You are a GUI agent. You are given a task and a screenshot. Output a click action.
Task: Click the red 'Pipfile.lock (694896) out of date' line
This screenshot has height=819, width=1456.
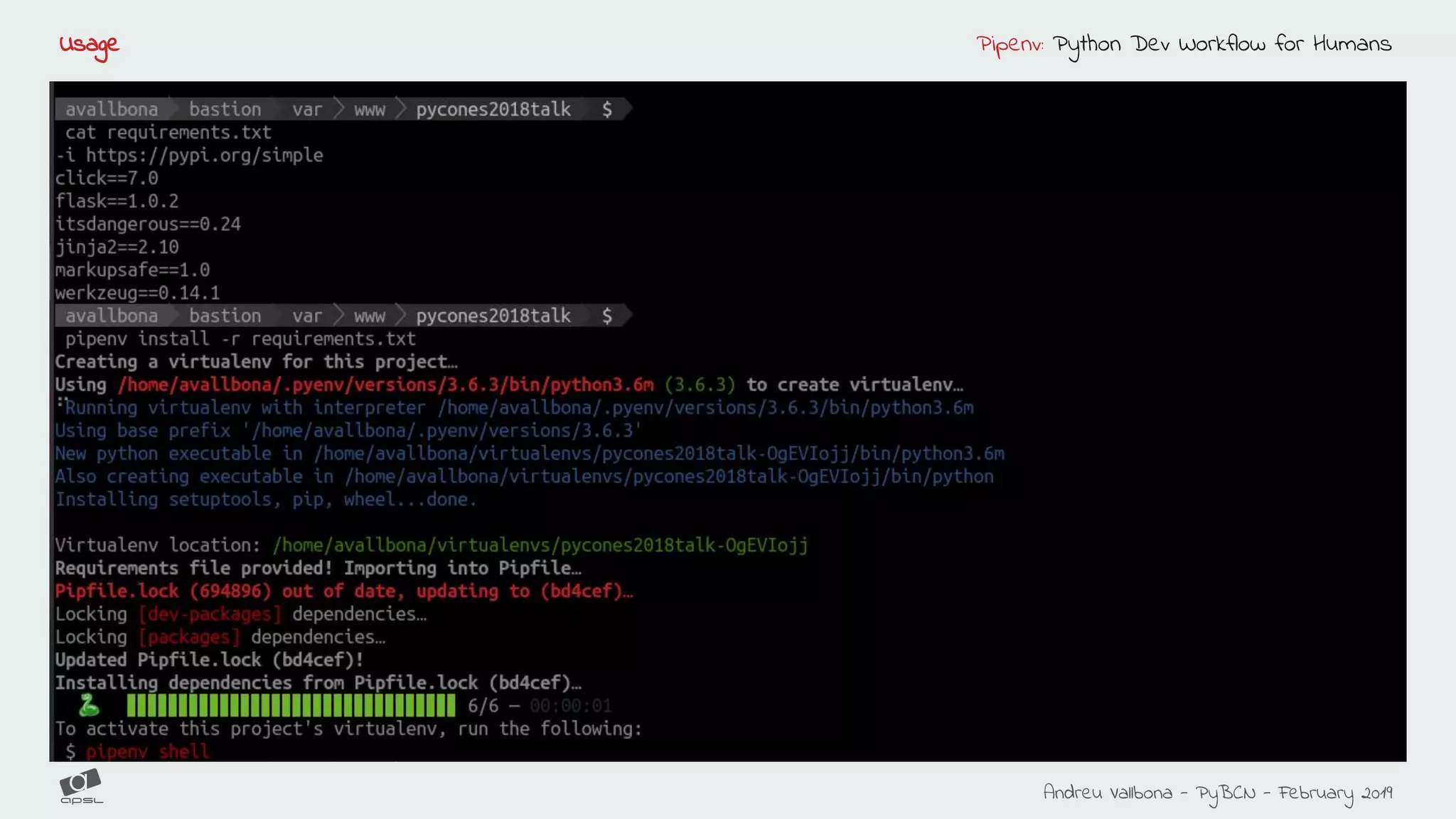pos(344,591)
